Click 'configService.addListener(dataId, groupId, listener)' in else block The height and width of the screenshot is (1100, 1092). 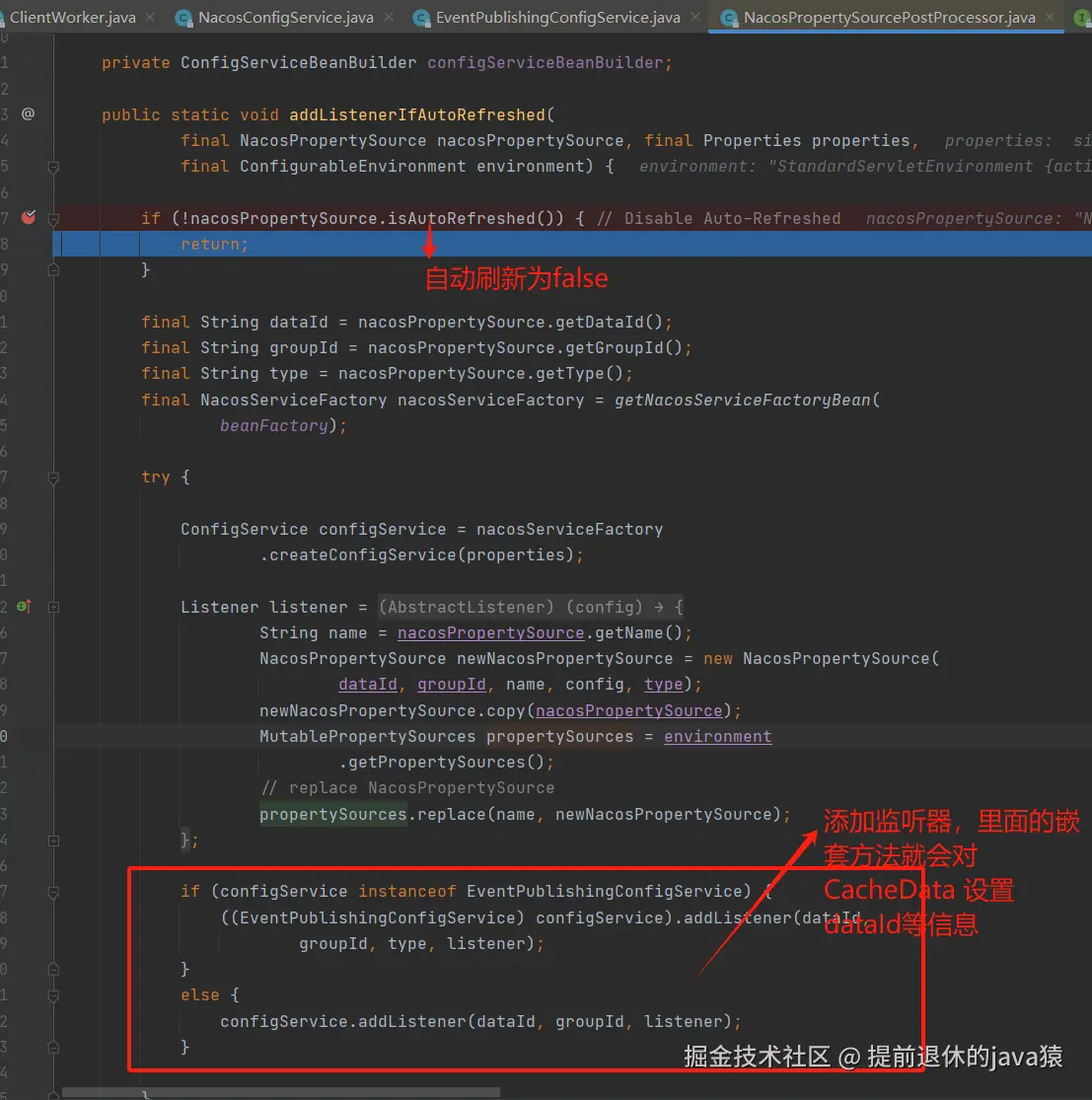475,1021
